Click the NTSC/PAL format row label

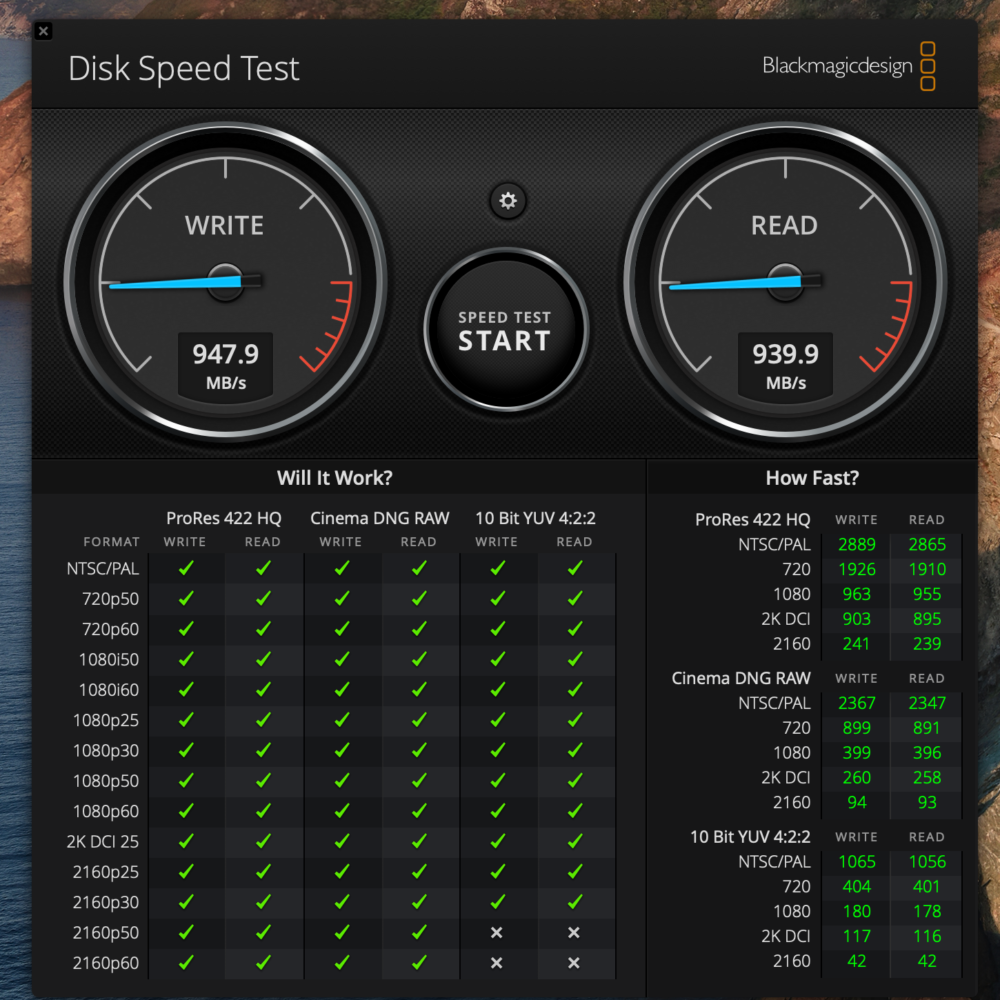click(x=103, y=568)
